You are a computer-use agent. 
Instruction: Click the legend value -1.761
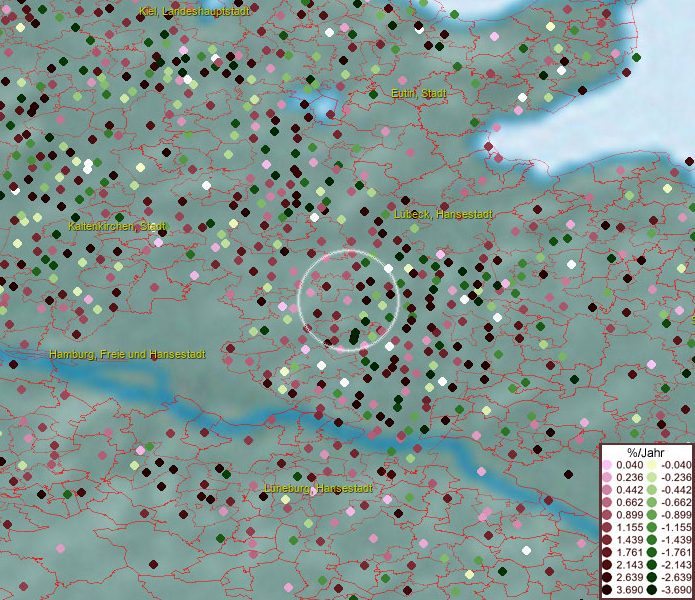coord(676,553)
